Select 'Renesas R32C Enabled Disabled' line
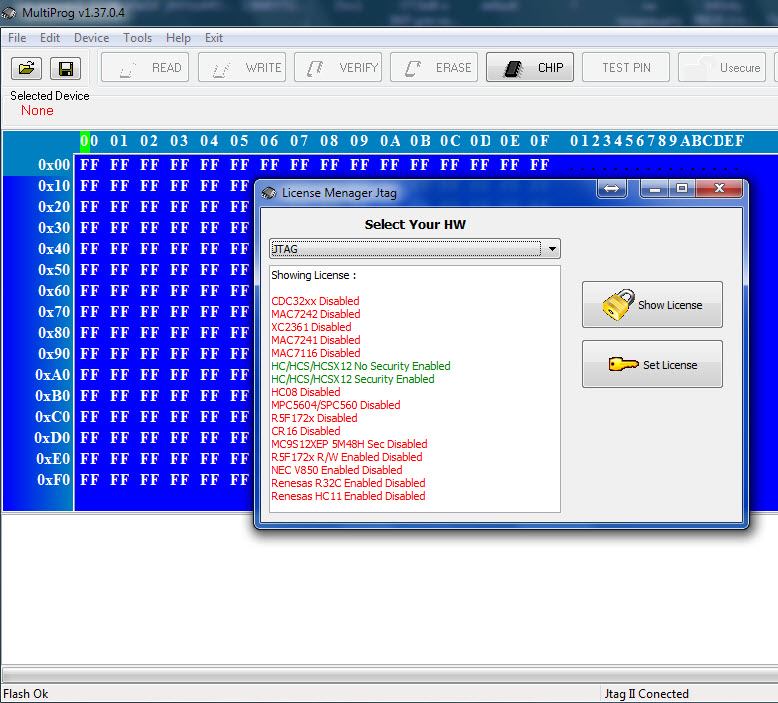Image resolution: width=778 pixels, height=703 pixels. coord(348,483)
